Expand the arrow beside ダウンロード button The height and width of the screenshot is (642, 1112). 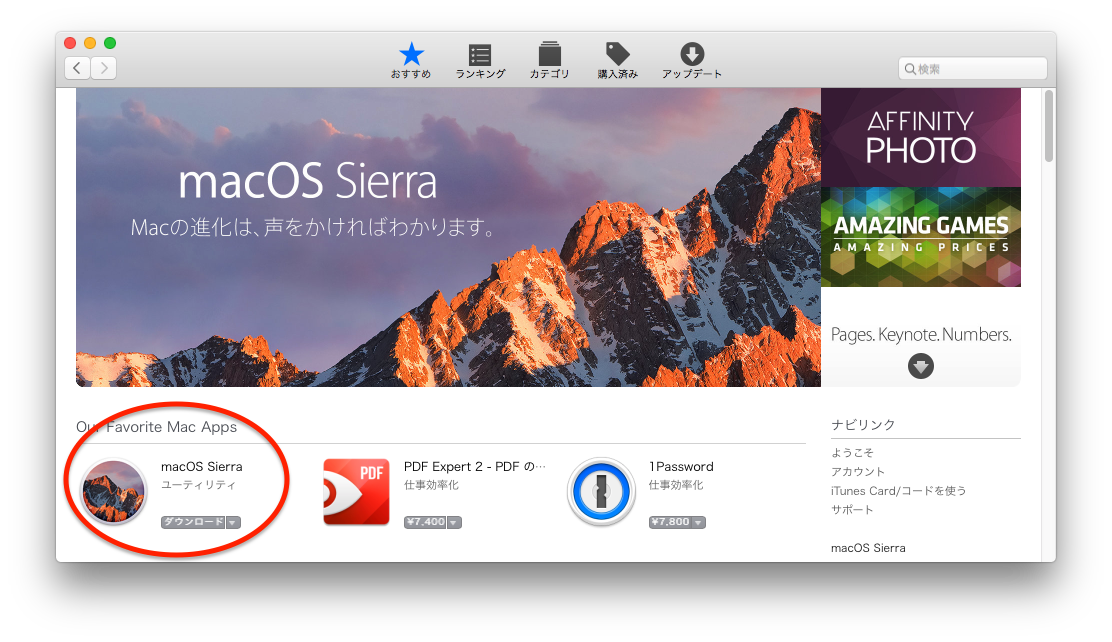click(233, 523)
